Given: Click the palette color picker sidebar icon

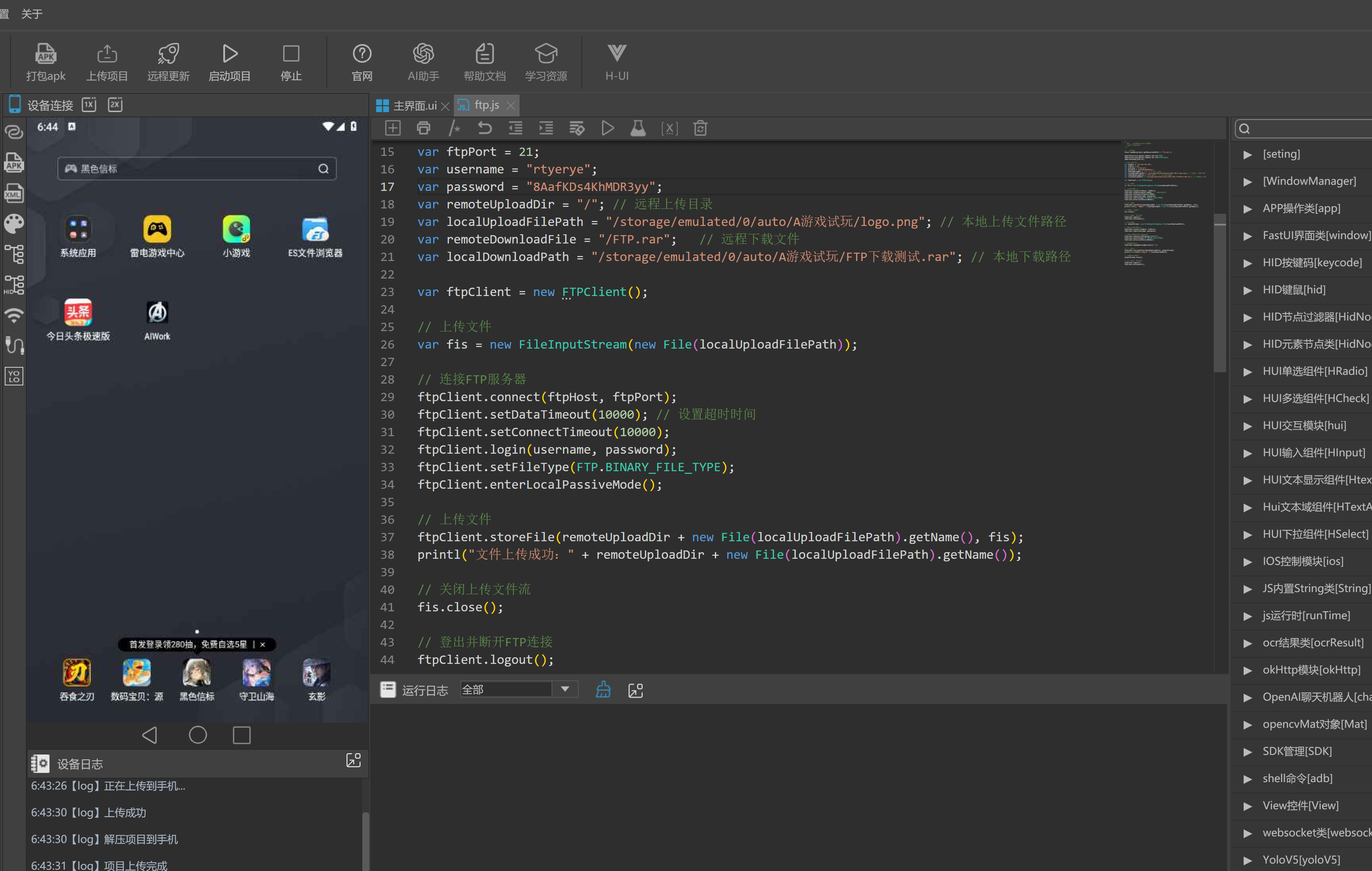Looking at the screenshot, I should [x=14, y=224].
